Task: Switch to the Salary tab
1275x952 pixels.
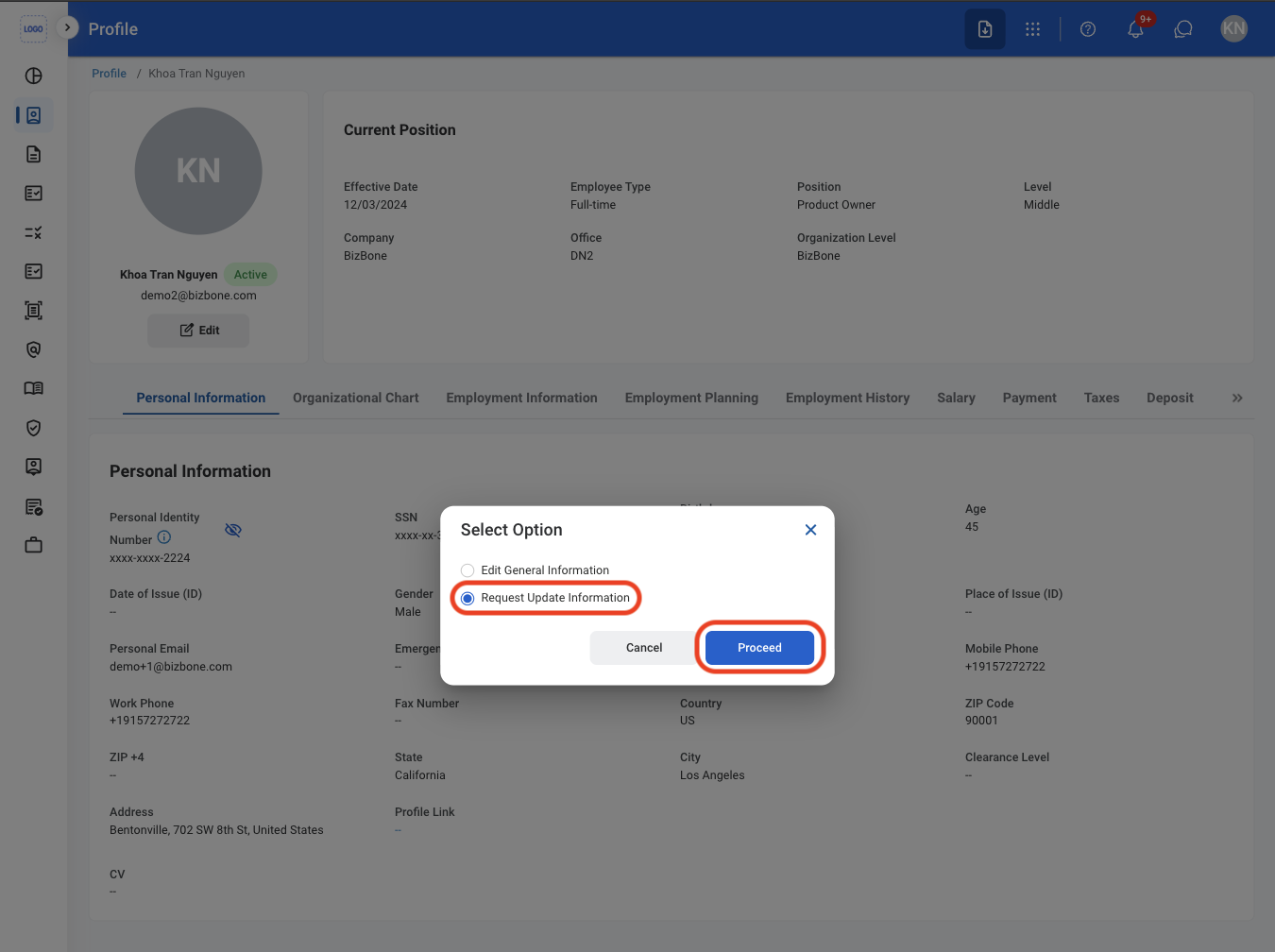Action: pyautogui.click(x=956, y=398)
